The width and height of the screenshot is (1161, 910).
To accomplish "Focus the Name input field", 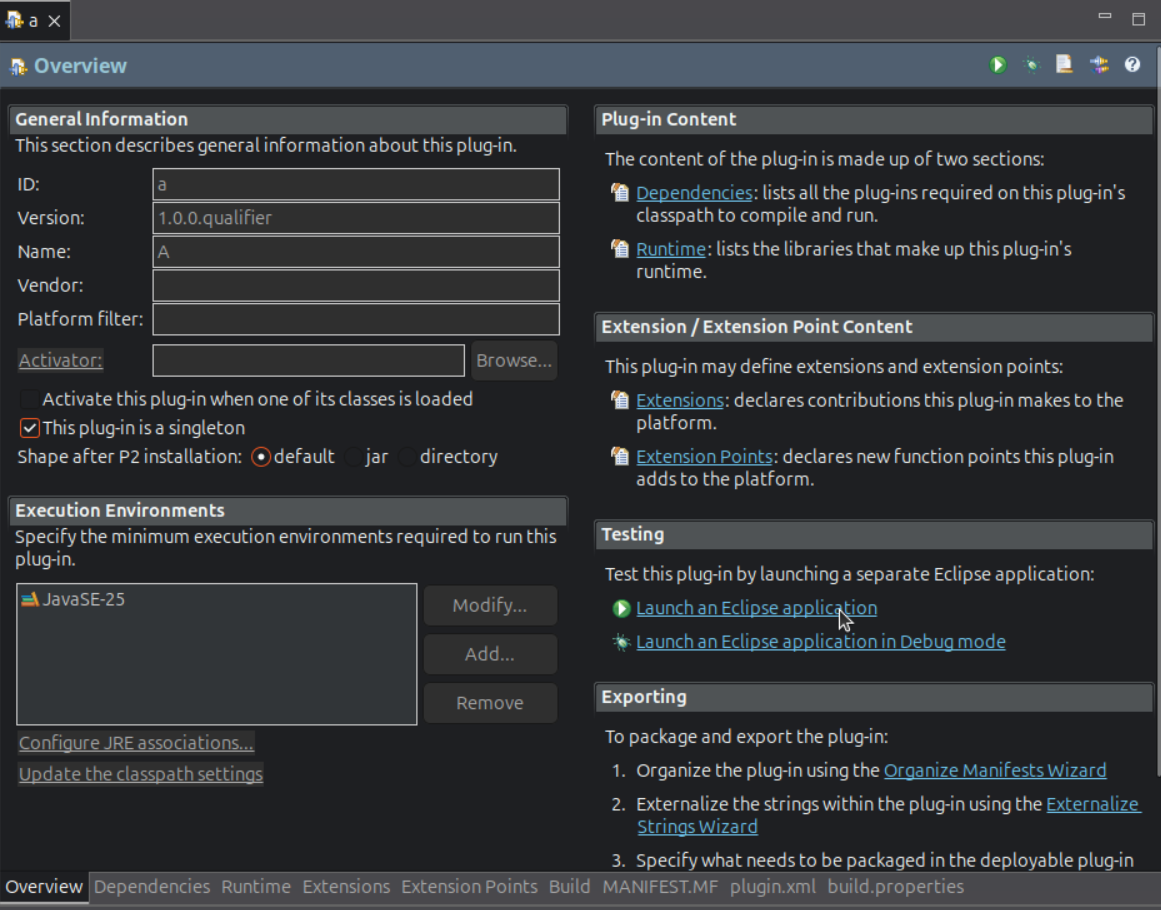I will (356, 252).
